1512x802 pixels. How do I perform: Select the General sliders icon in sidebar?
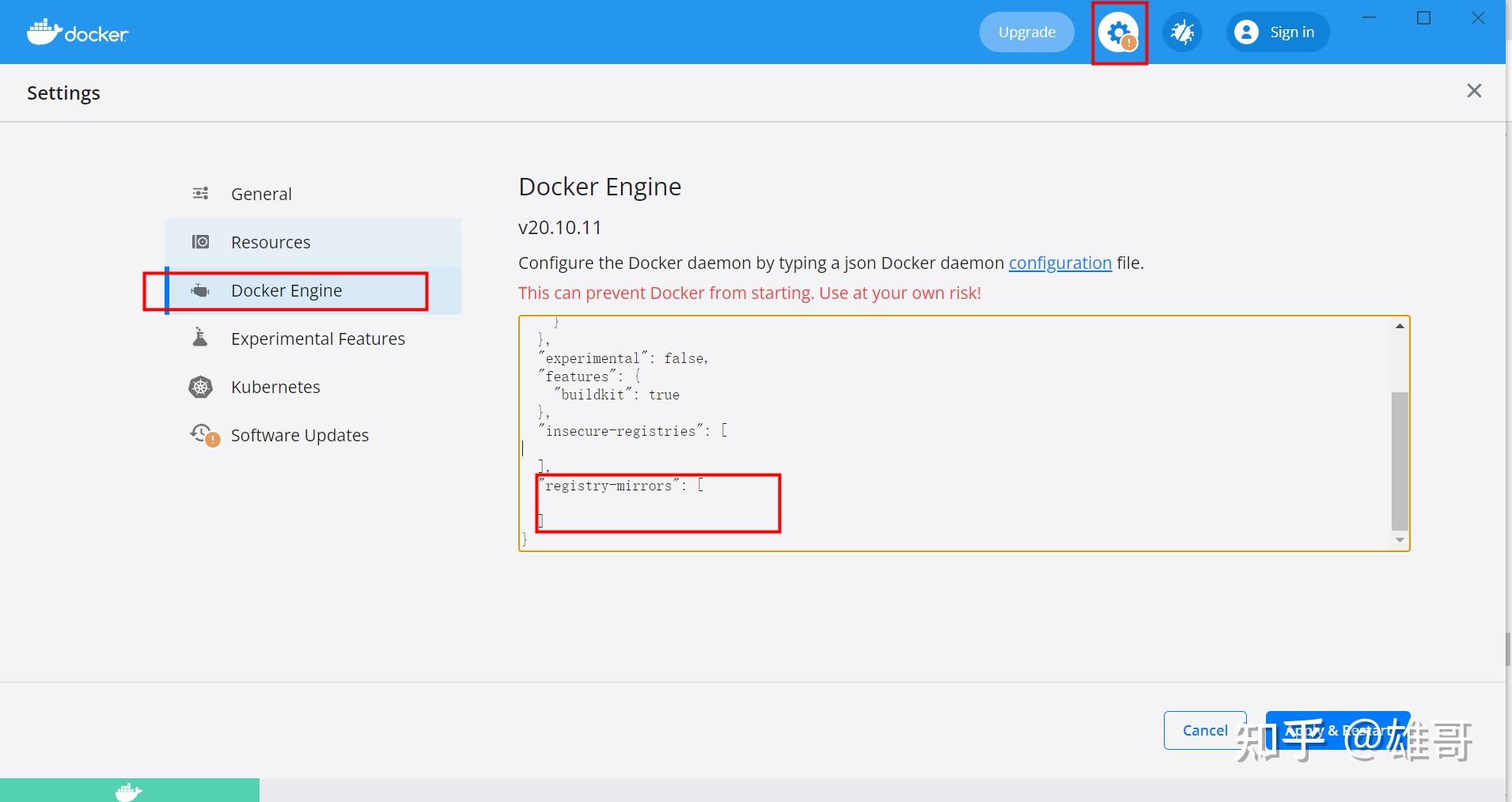[201, 193]
